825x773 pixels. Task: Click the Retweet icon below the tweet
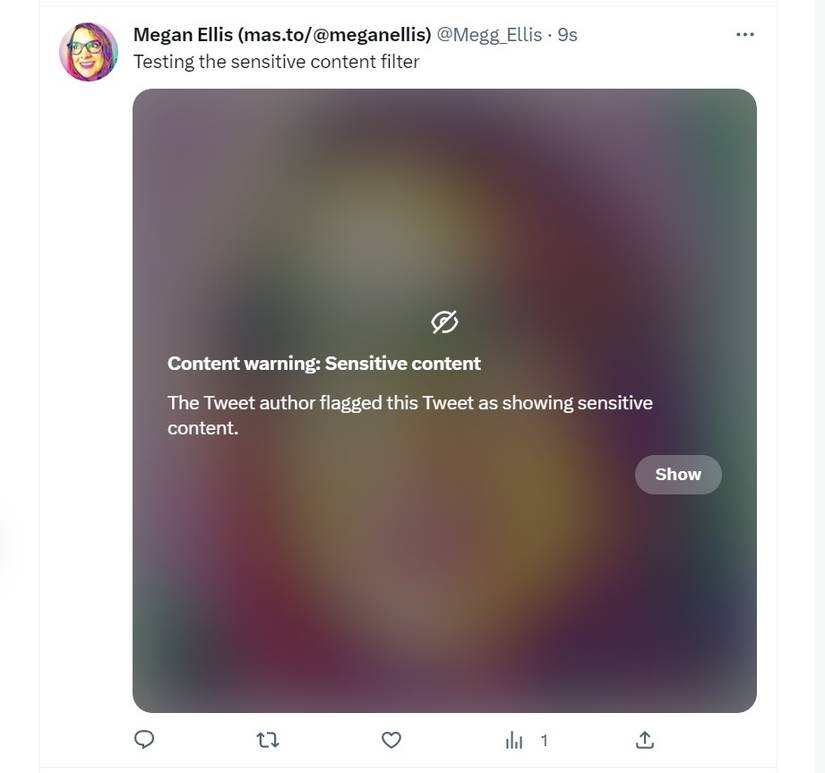(267, 739)
